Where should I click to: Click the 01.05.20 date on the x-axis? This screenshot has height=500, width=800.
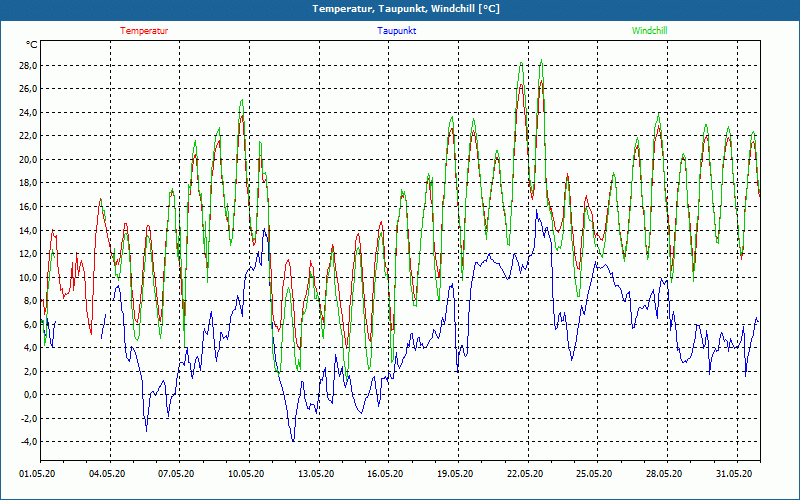click(x=37, y=474)
